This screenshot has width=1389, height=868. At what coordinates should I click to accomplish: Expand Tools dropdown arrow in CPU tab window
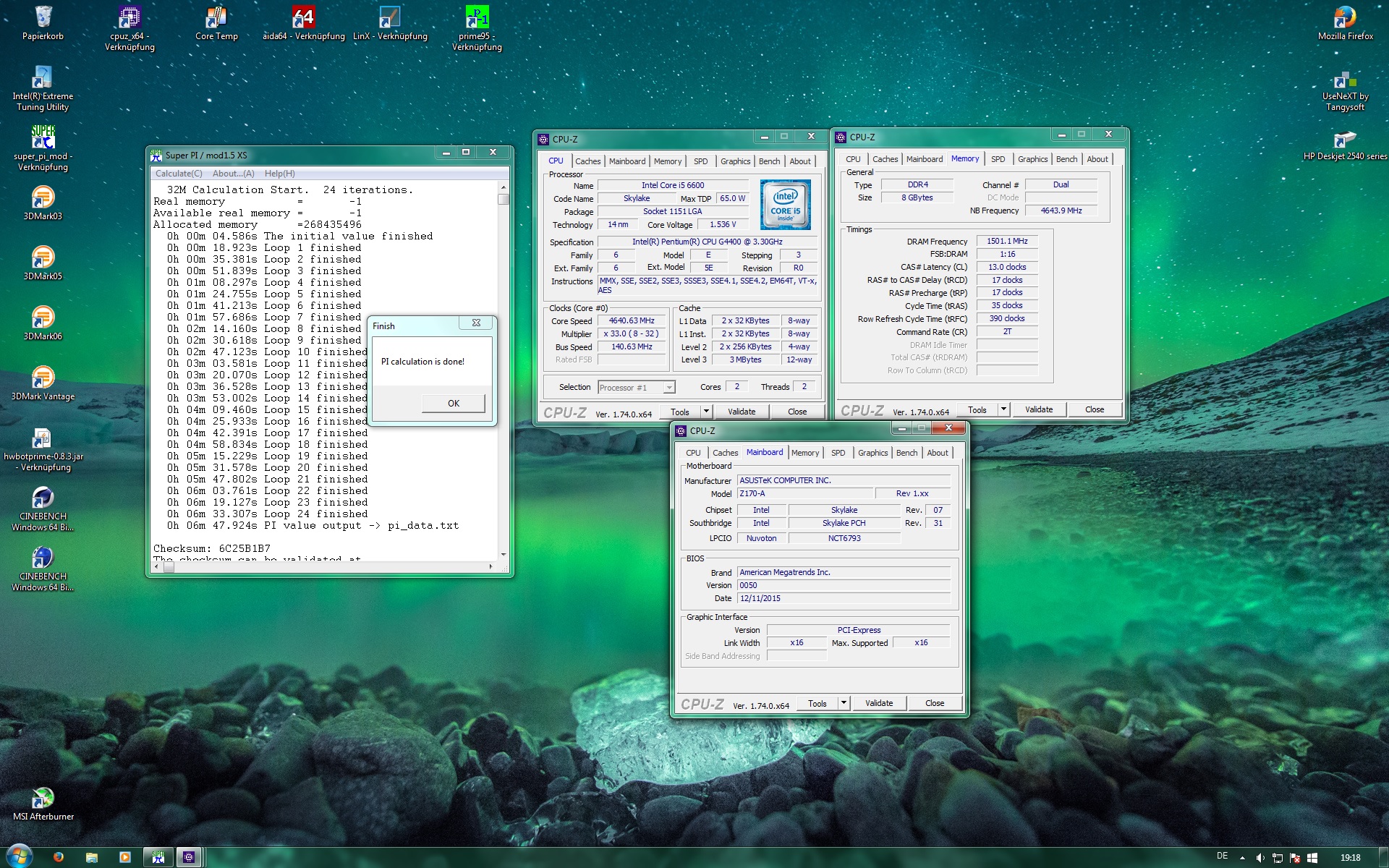706,412
